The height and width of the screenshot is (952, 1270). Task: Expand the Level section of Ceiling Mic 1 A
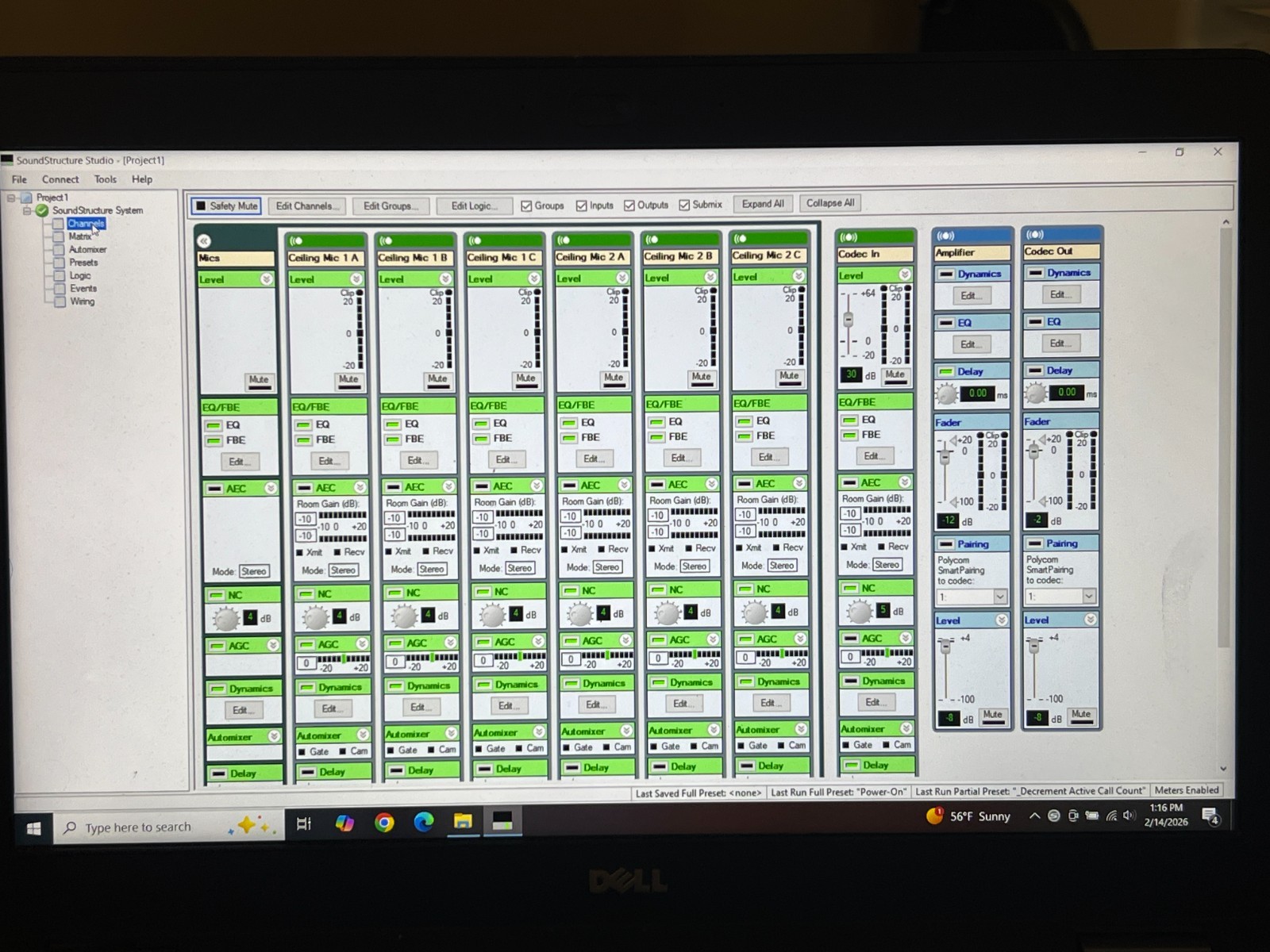[356, 279]
